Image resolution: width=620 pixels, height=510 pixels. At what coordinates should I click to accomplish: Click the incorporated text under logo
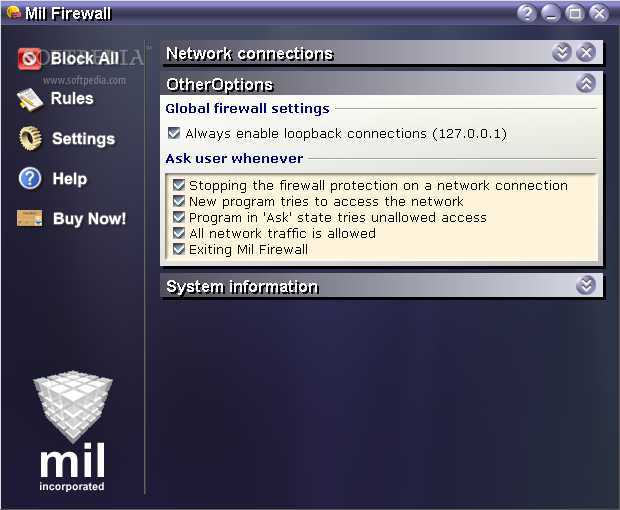(x=72, y=486)
